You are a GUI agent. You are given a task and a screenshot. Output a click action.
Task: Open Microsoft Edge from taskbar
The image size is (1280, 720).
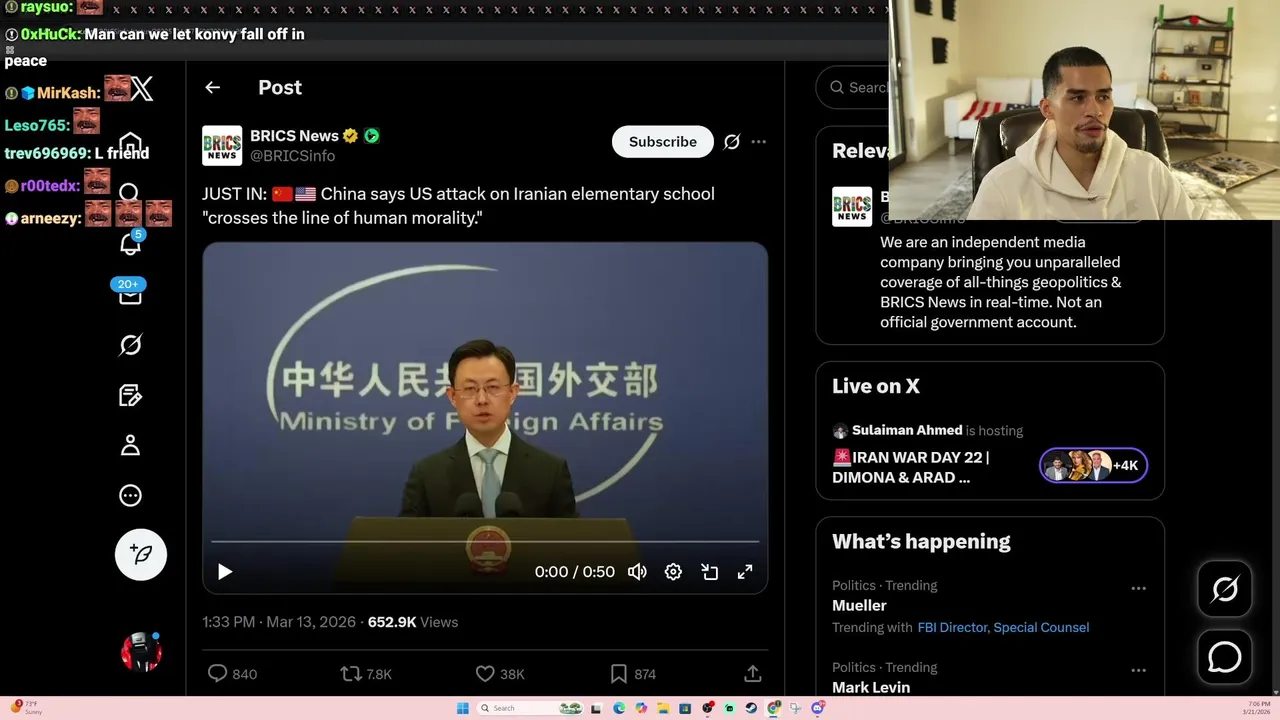(619, 708)
